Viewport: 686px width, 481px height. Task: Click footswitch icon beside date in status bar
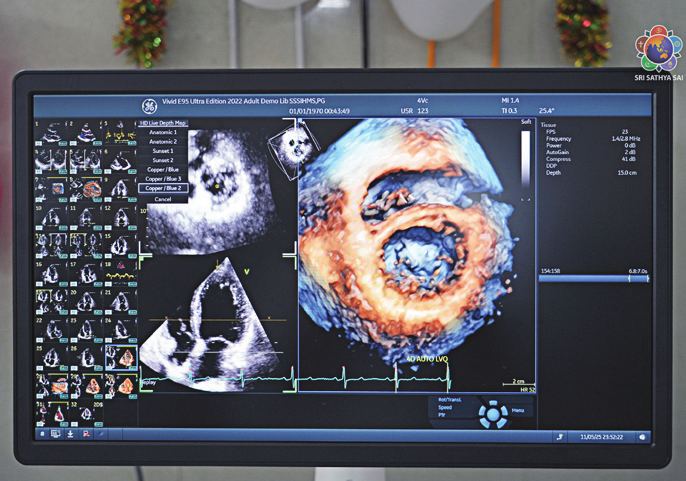click(x=560, y=437)
